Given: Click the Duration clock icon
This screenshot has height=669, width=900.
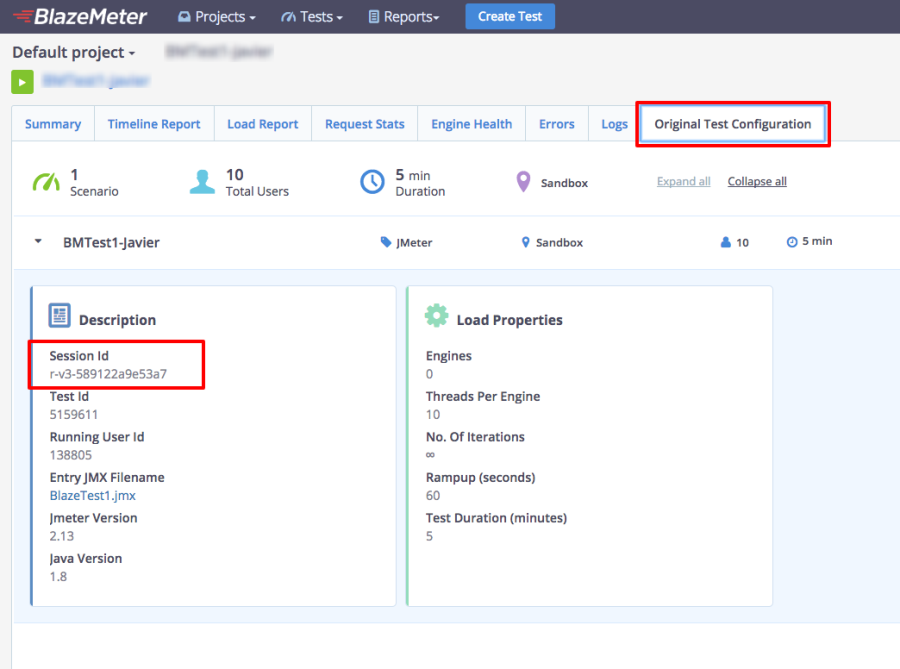Looking at the screenshot, I should click(372, 182).
